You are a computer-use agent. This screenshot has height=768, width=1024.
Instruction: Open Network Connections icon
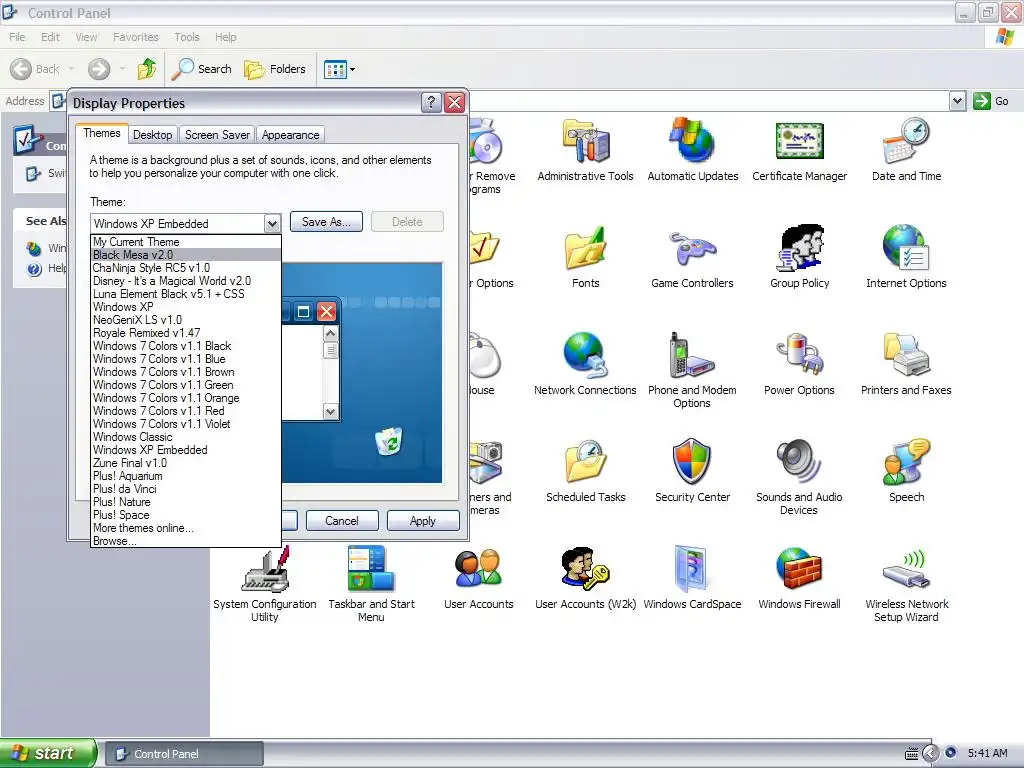585,355
